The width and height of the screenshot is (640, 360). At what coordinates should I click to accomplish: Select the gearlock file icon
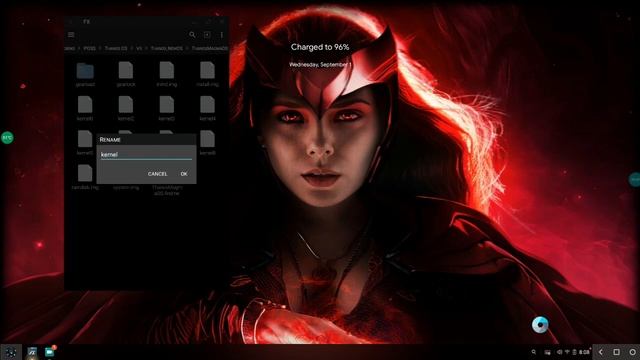(x=126, y=70)
